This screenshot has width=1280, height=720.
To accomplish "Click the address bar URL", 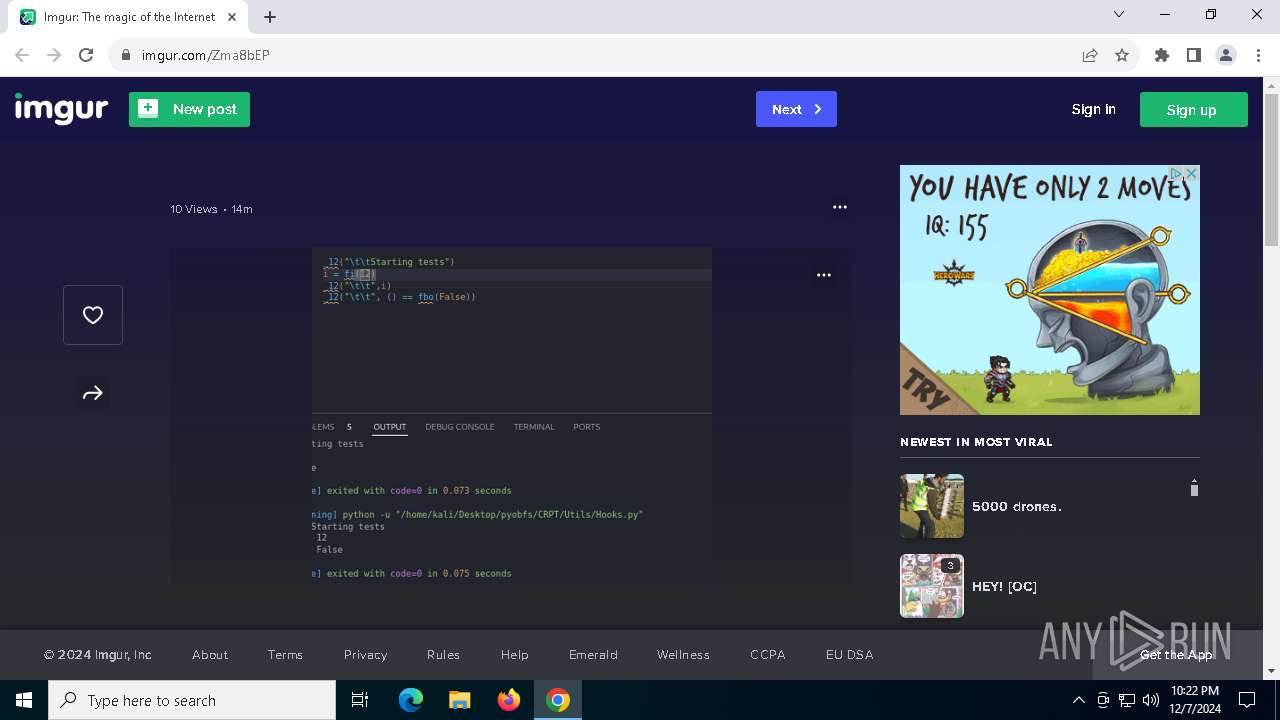I will 205,55.
